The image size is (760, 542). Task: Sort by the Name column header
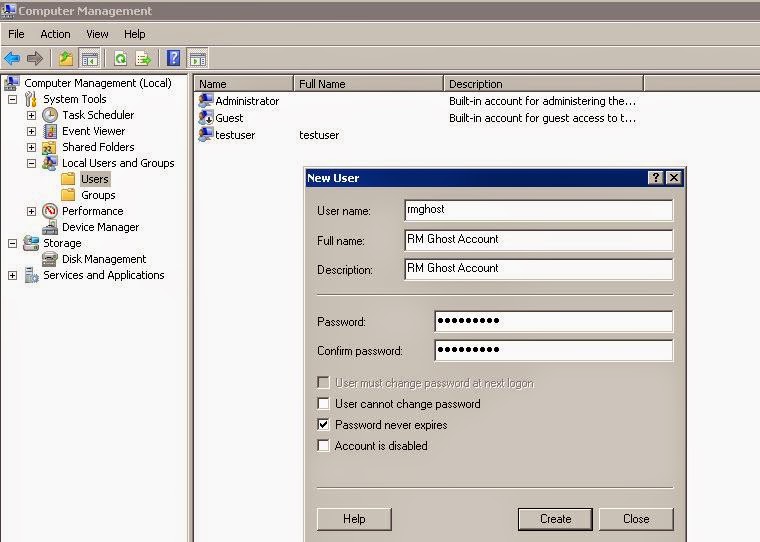(244, 84)
